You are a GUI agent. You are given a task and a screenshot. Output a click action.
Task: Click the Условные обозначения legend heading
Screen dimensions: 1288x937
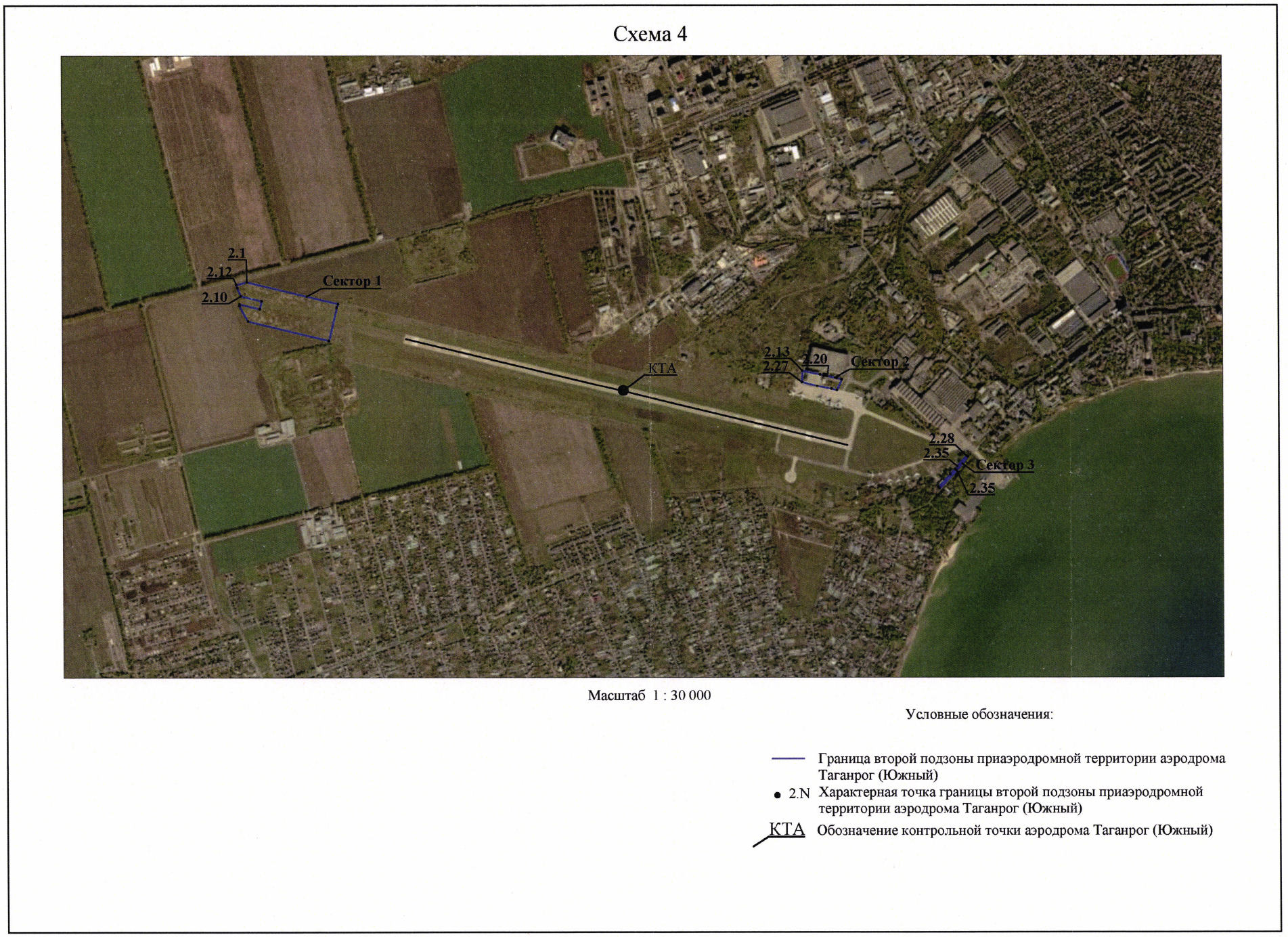pyautogui.click(x=979, y=714)
